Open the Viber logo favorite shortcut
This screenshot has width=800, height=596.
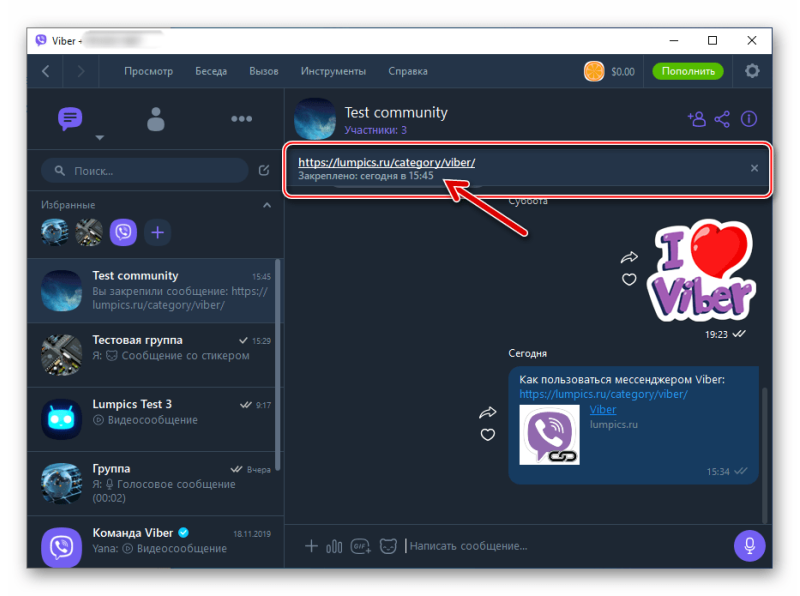[x=123, y=233]
